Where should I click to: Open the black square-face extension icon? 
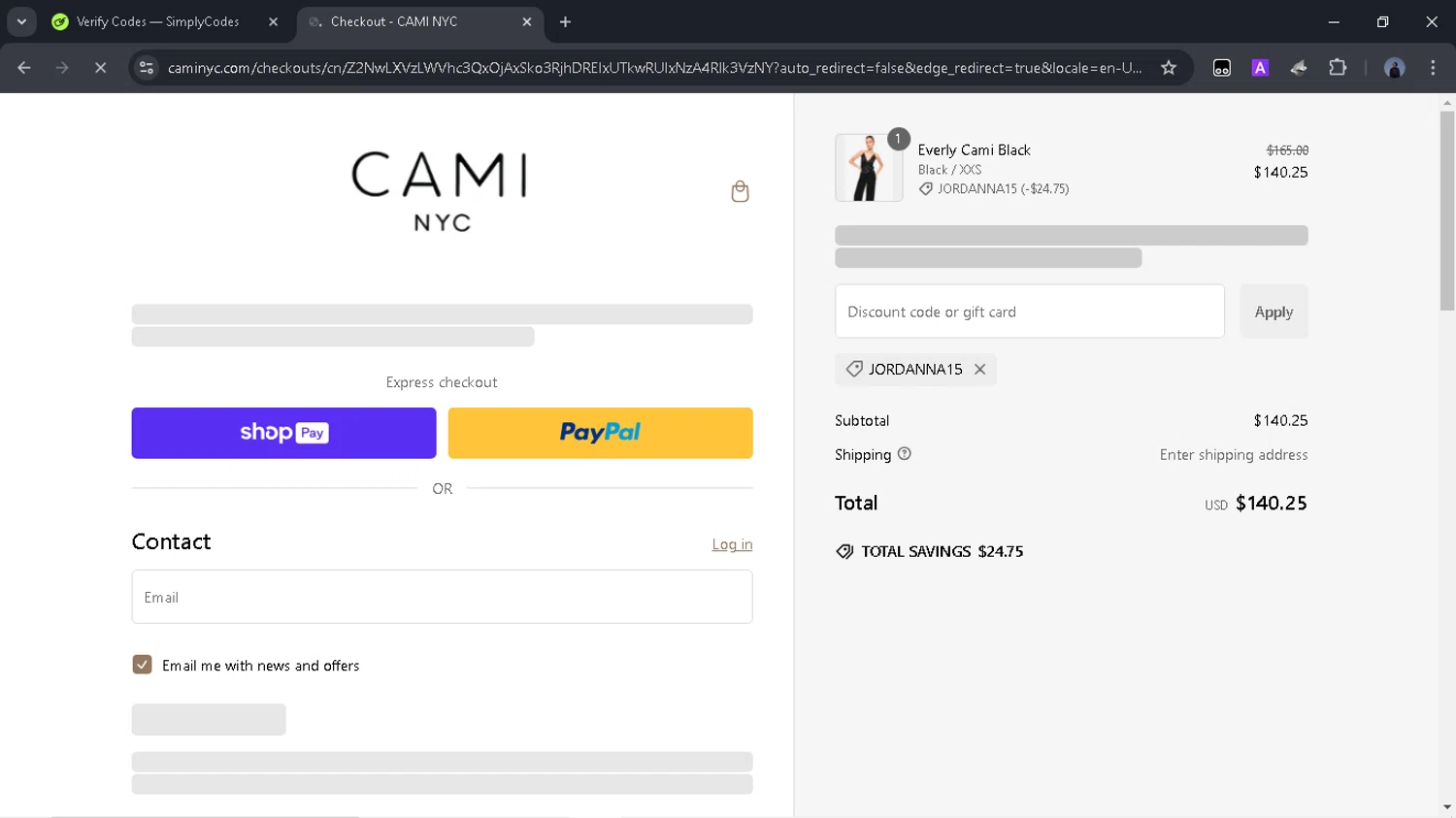[x=1222, y=68]
